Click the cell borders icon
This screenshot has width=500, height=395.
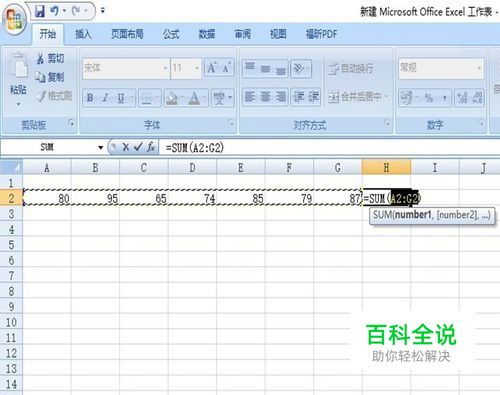(x=146, y=98)
